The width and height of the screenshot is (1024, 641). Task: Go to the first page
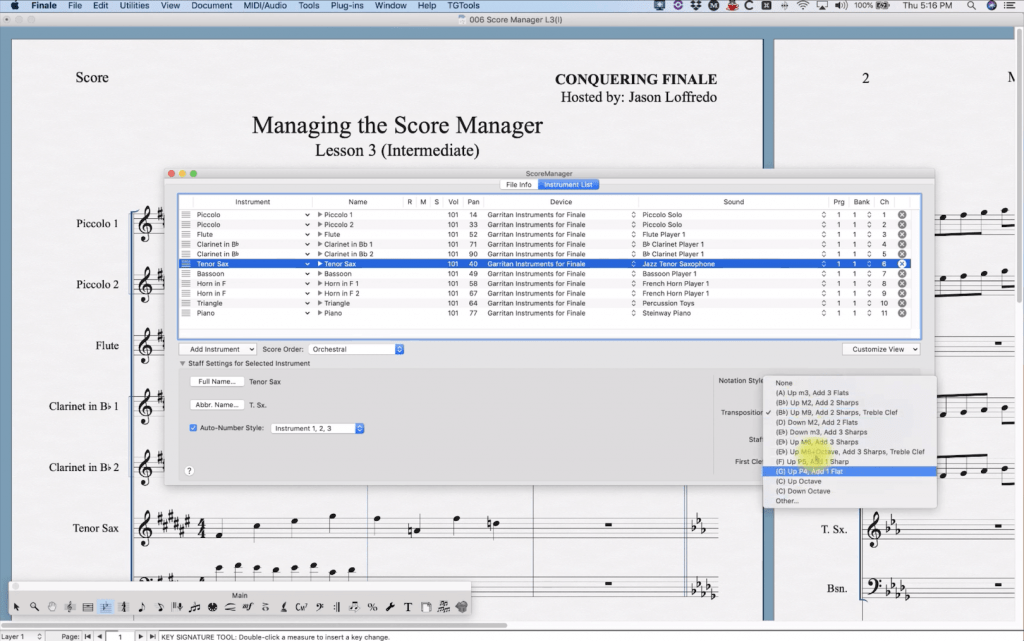[88, 636]
